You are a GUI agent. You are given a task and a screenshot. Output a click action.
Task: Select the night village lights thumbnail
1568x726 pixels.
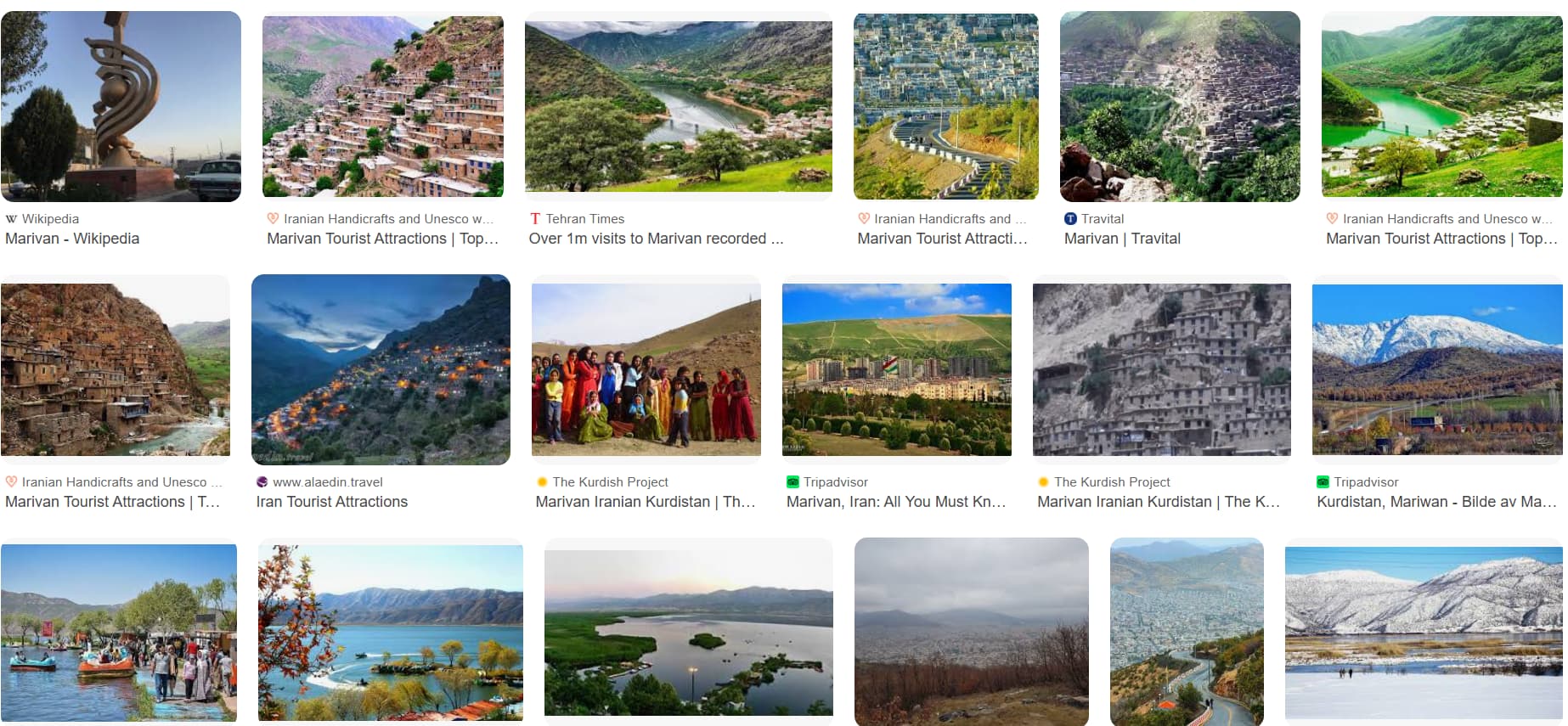click(x=381, y=369)
